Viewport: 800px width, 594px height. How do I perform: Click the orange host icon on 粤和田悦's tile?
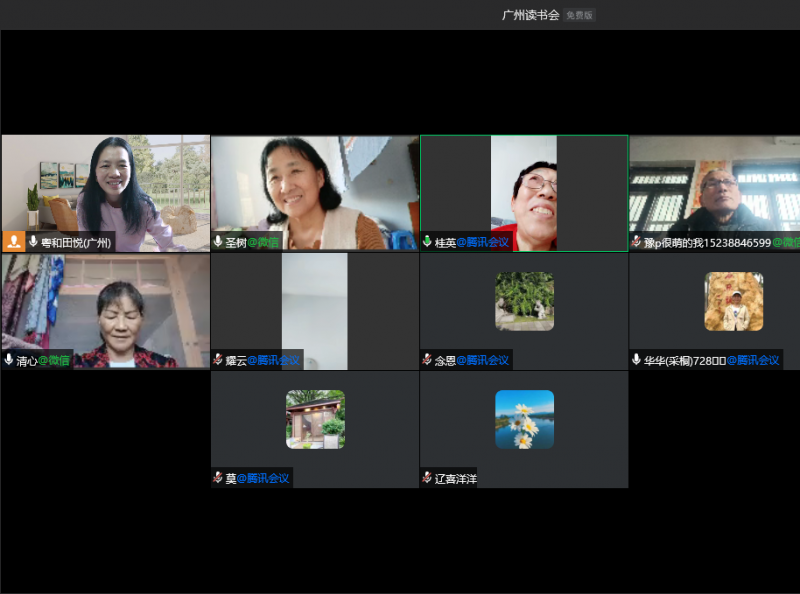[14, 241]
